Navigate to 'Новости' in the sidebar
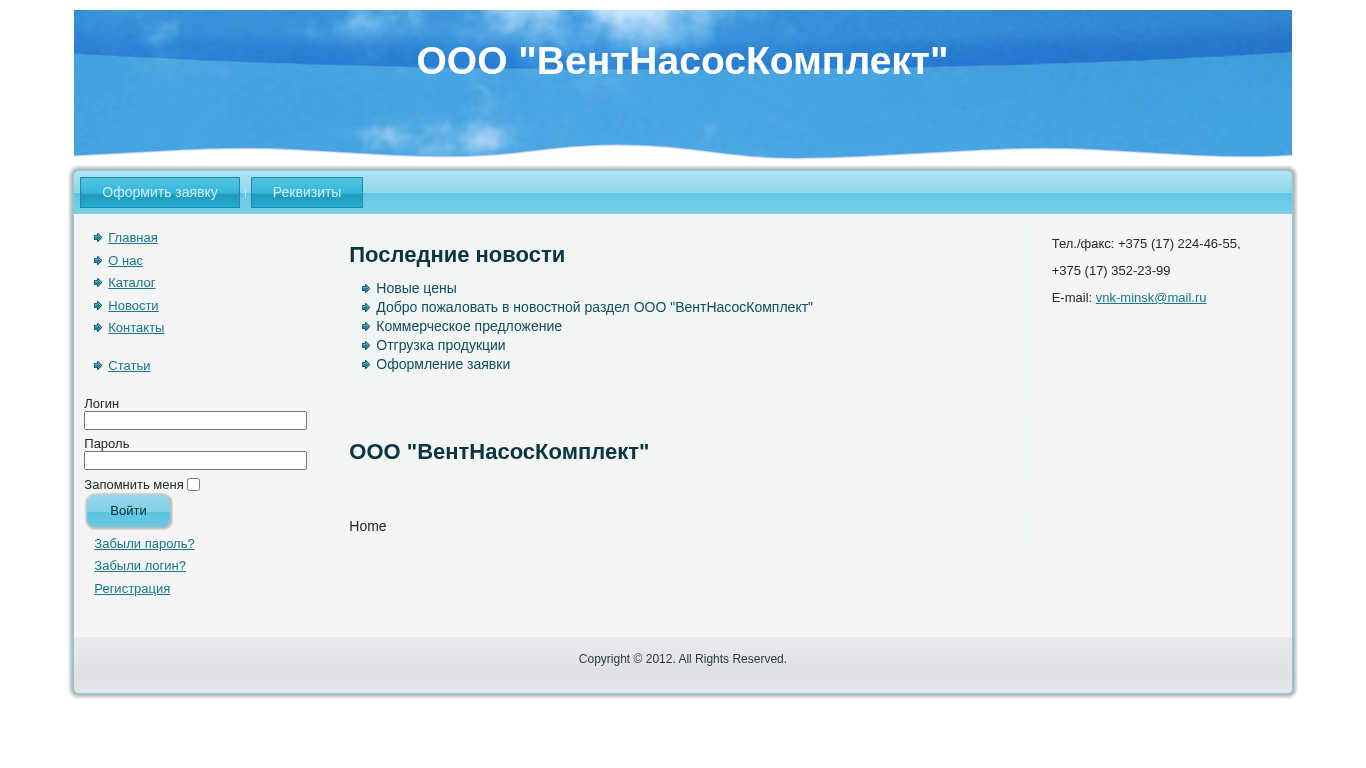The height and width of the screenshot is (768, 1366). [133, 306]
